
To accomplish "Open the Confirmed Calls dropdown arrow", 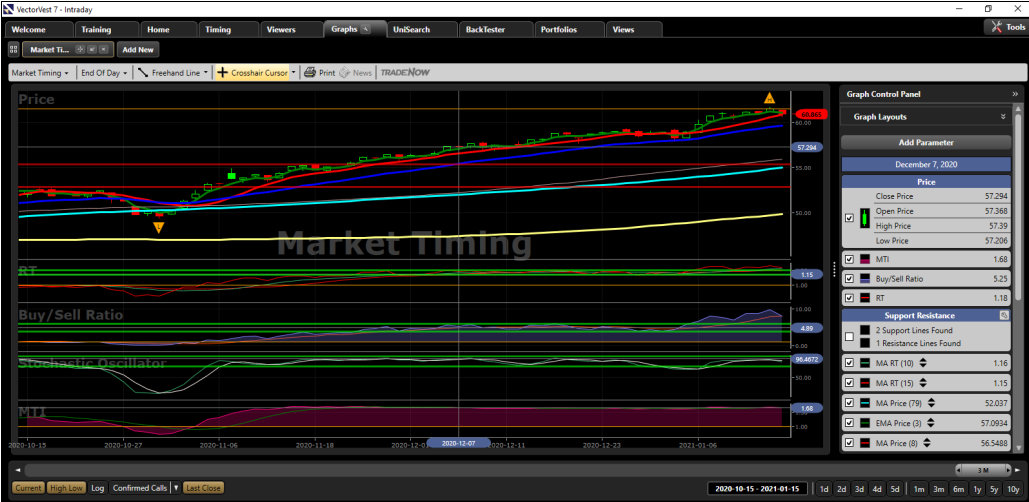I will click(x=176, y=488).
